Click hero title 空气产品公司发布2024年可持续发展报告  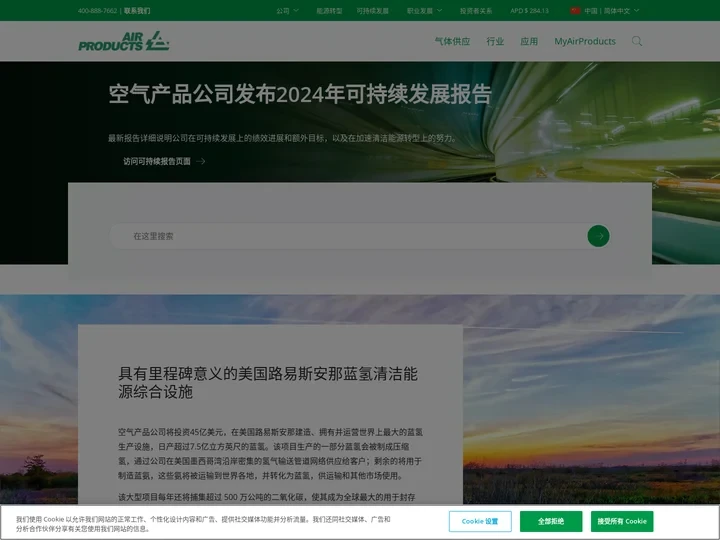(300, 94)
